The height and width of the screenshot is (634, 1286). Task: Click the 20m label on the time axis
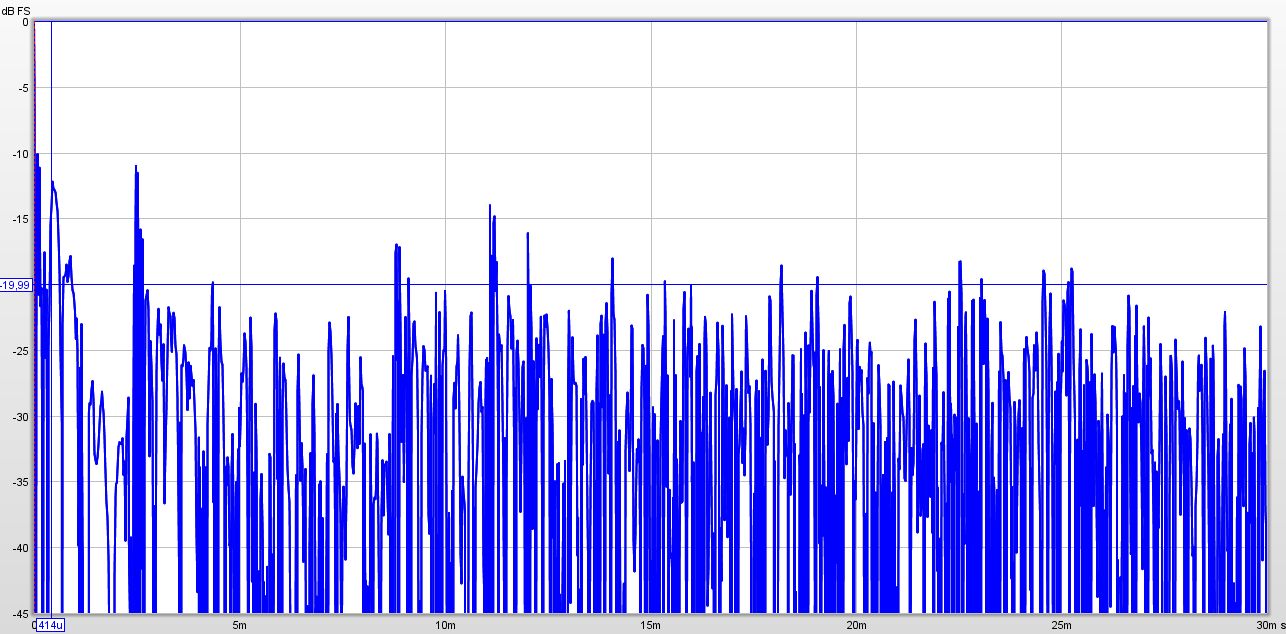(x=856, y=625)
